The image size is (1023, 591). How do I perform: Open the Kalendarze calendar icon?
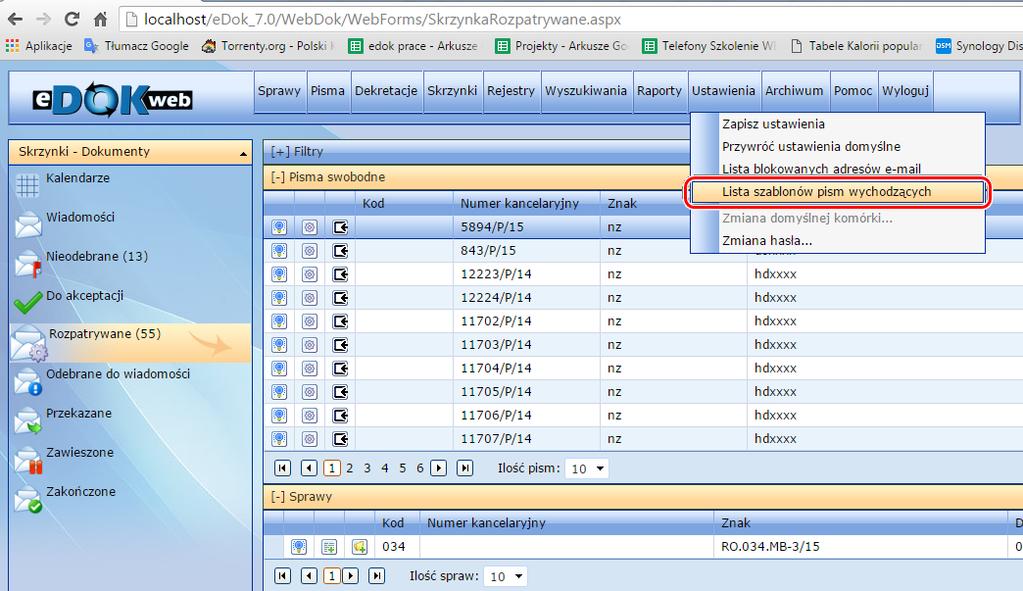(x=27, y=186)
